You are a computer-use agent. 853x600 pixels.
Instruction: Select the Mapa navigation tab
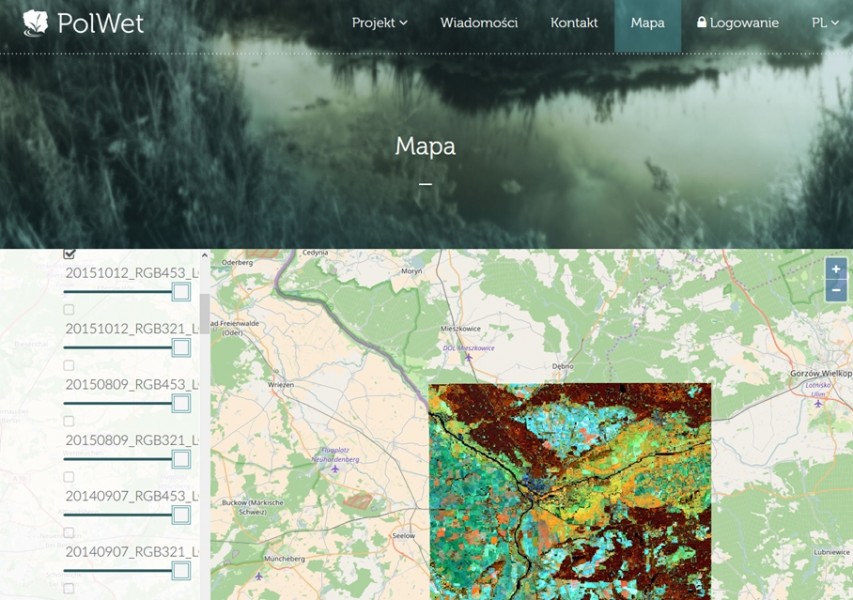(647, 24)
